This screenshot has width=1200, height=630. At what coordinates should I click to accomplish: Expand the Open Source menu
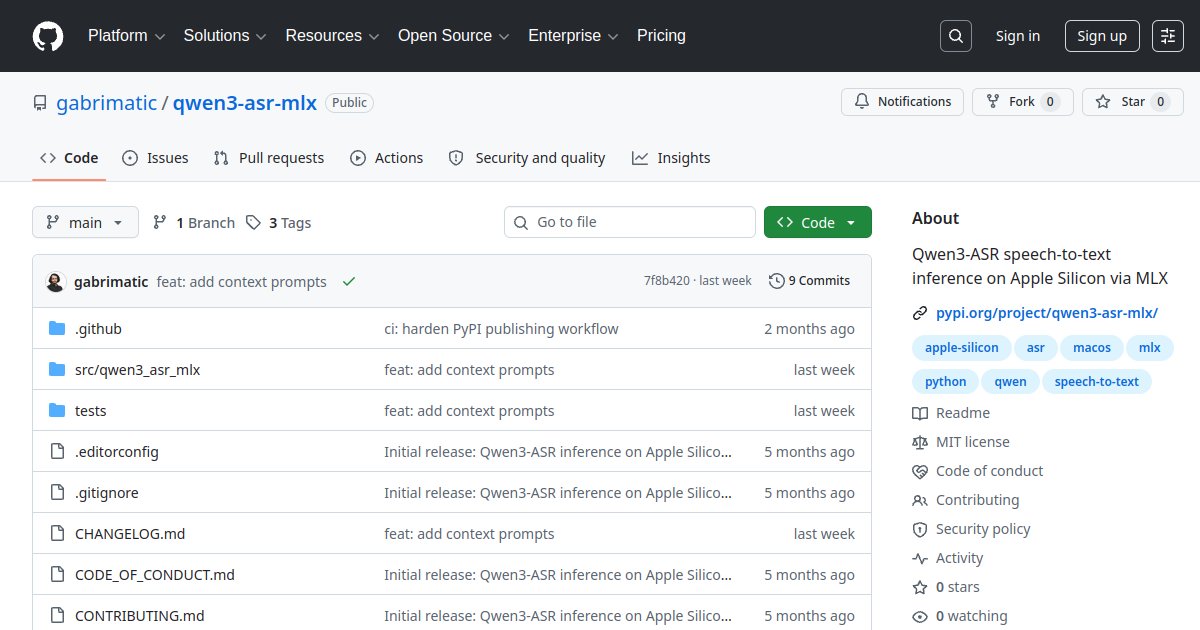coord(454,36)
